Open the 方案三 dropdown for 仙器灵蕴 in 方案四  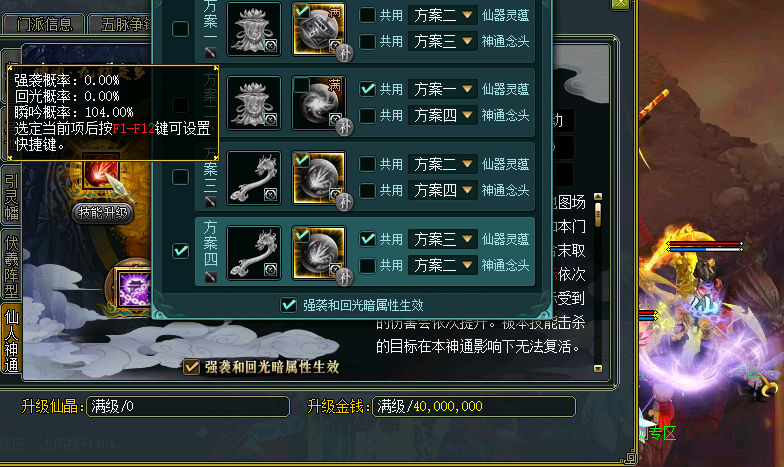click(442, 239)
